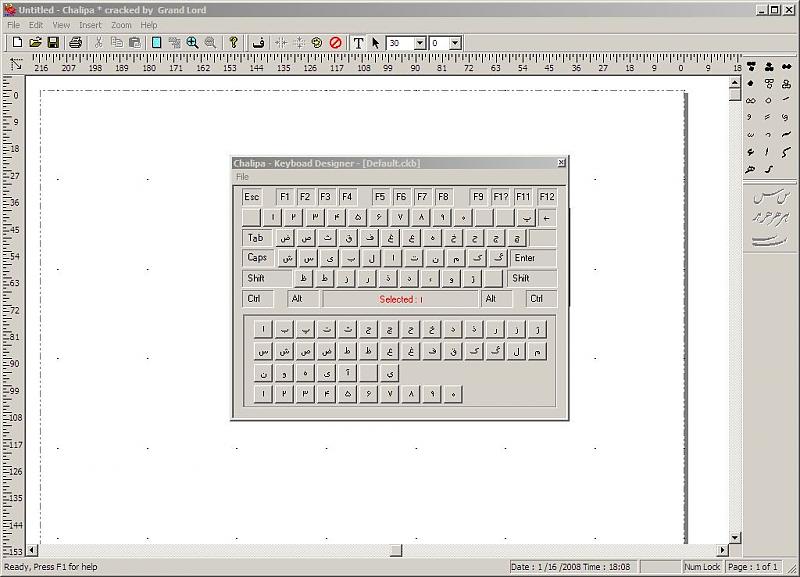Click the horizontal scrollbar right arrow
Screen dimensions: 800x577
[722, 550]
